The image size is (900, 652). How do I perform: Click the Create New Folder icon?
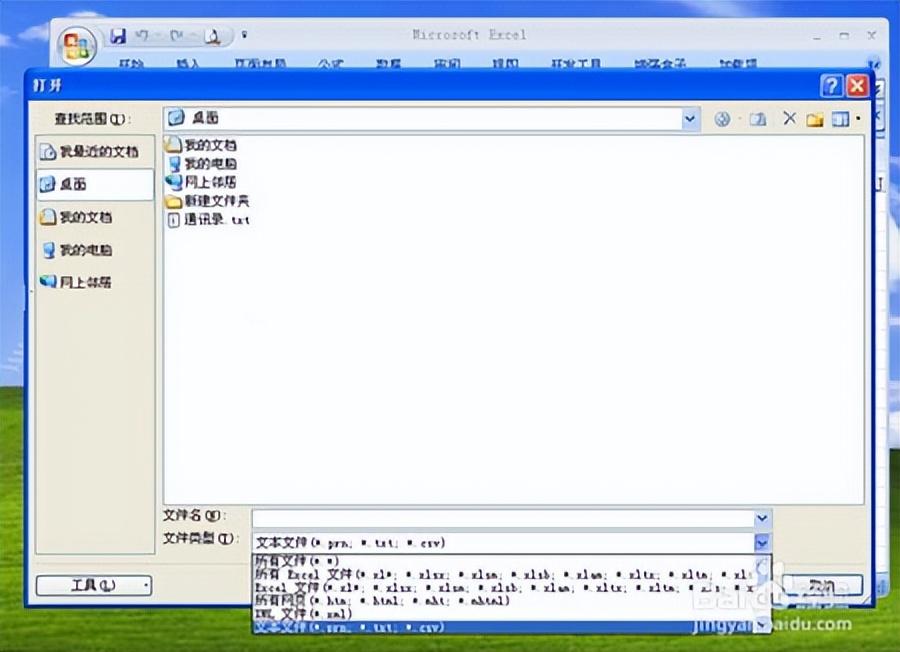click(x=814, y=119)
